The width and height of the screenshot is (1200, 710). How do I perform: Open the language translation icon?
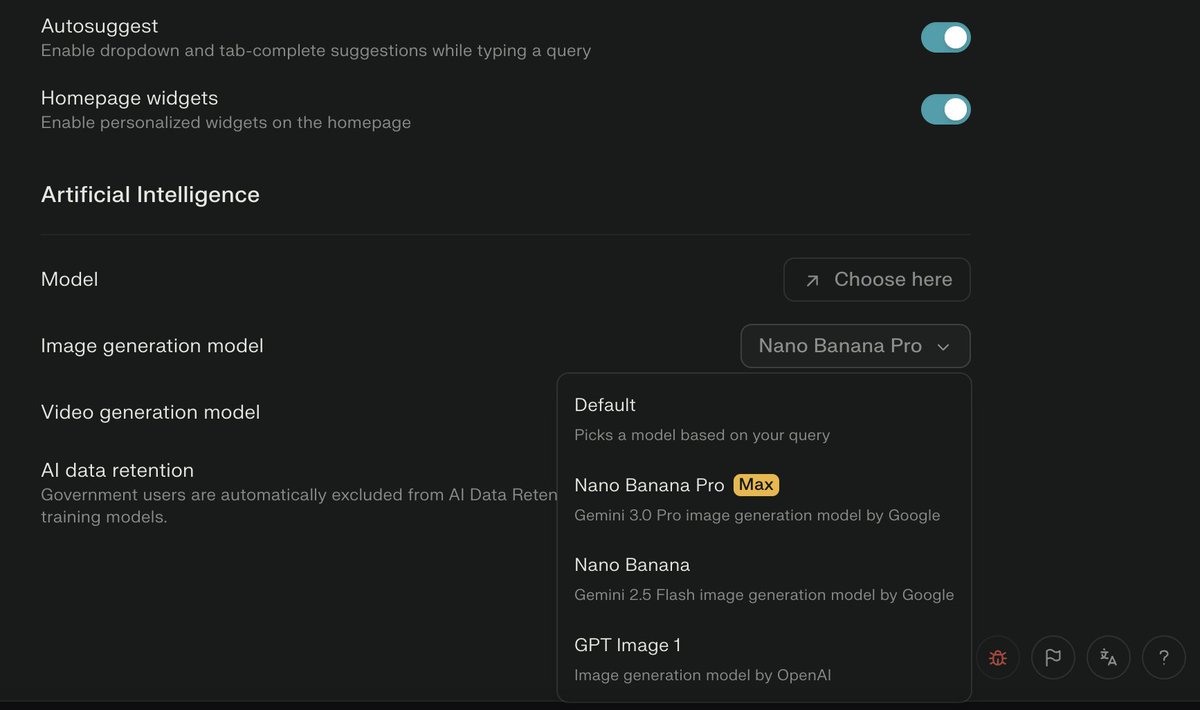pyautogui.click(x=1108, y=658)
